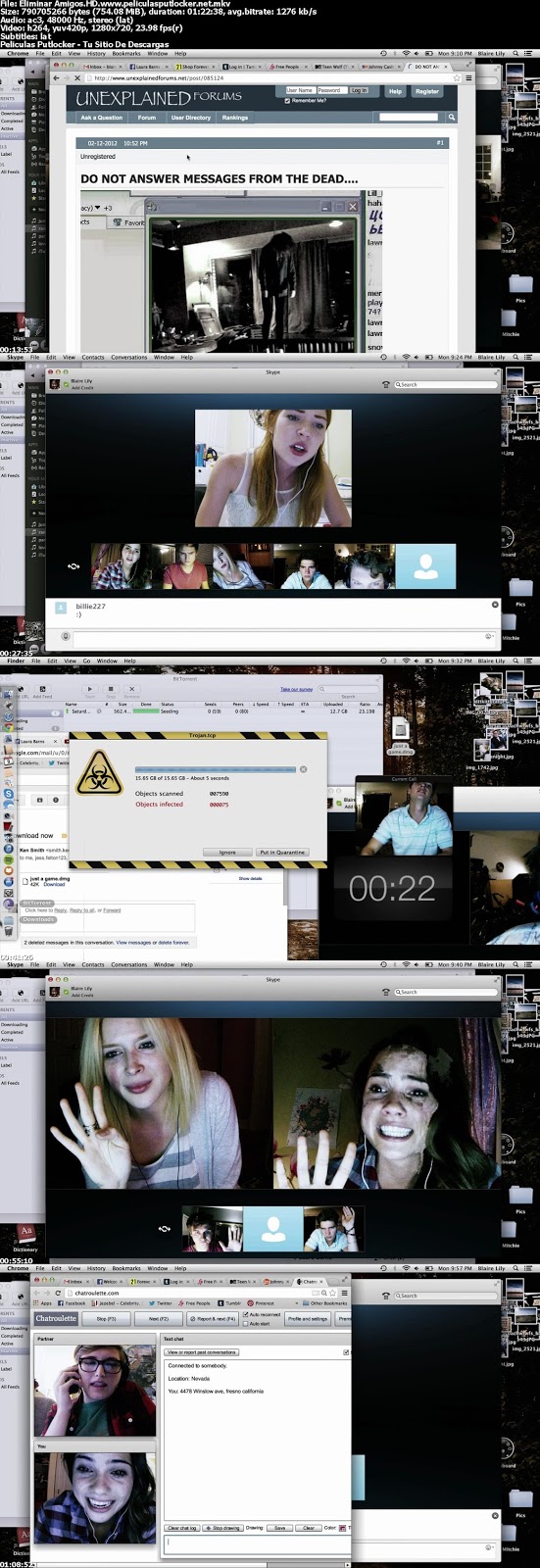Cancel the scan using the progress bar's x icon
Image resolution: width=540 pixels, height=1568 pixels.
tap(303, 769)
